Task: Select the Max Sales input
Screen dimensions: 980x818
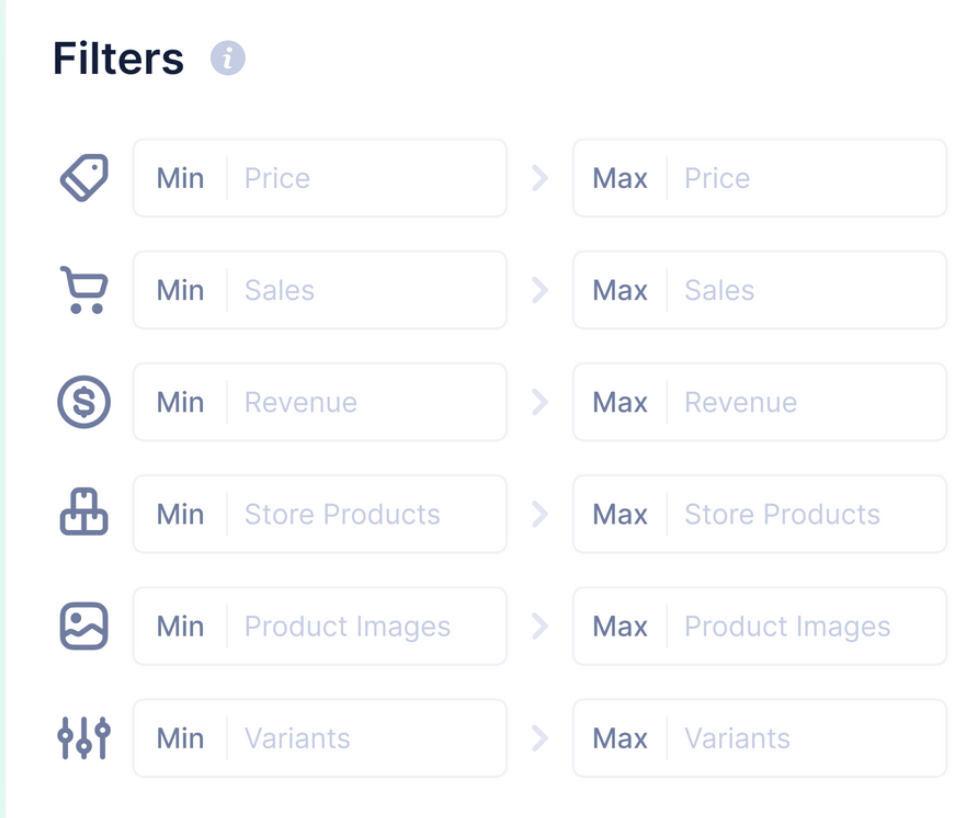Action: [x=759, y=290]
